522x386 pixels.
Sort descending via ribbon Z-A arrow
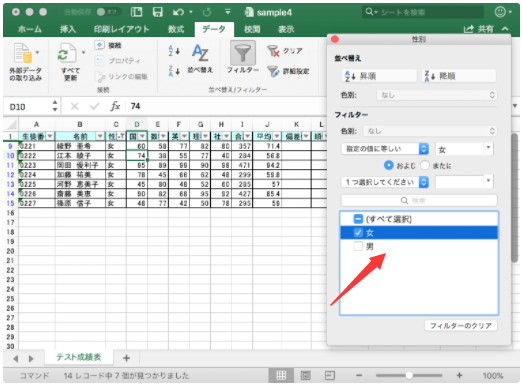click(174, 71)
